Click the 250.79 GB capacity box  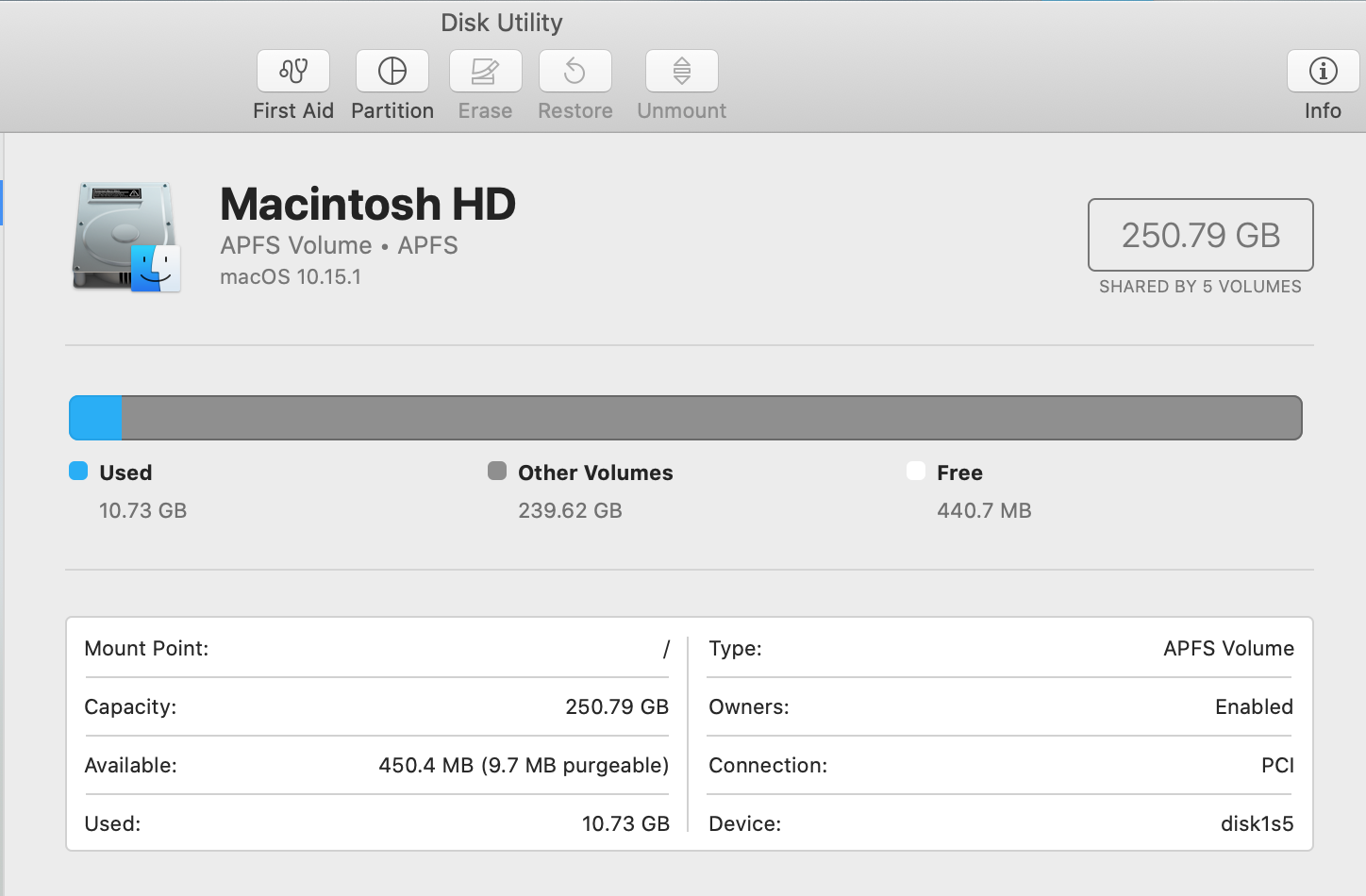1200,235
